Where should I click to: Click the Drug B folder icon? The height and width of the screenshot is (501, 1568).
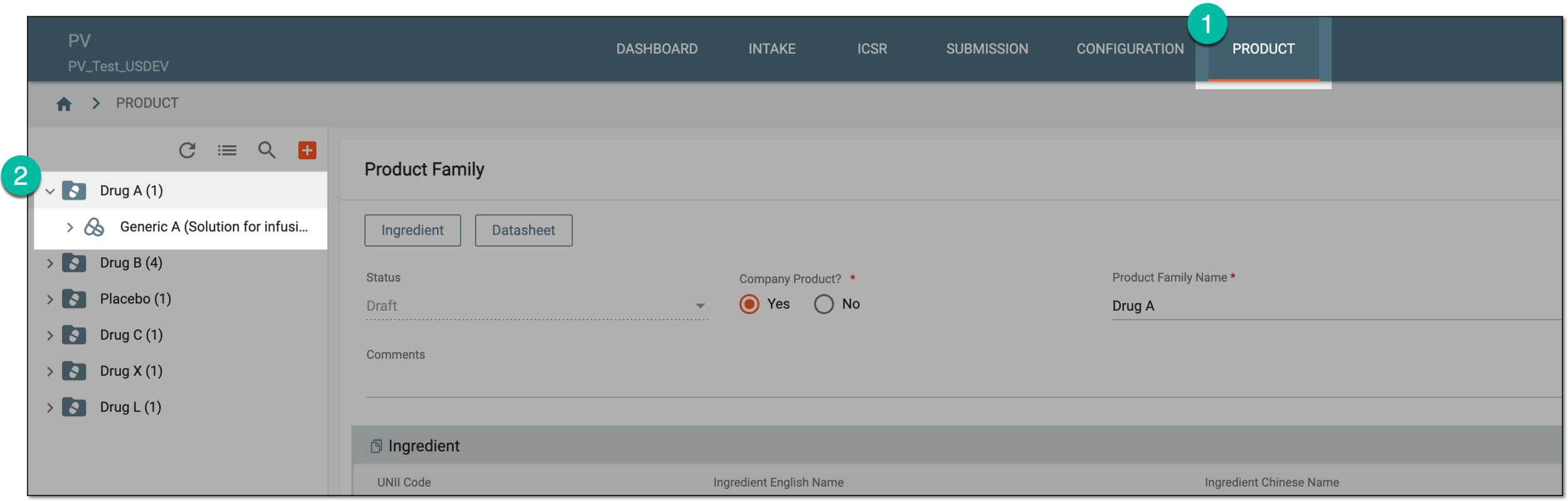(74, 262)
